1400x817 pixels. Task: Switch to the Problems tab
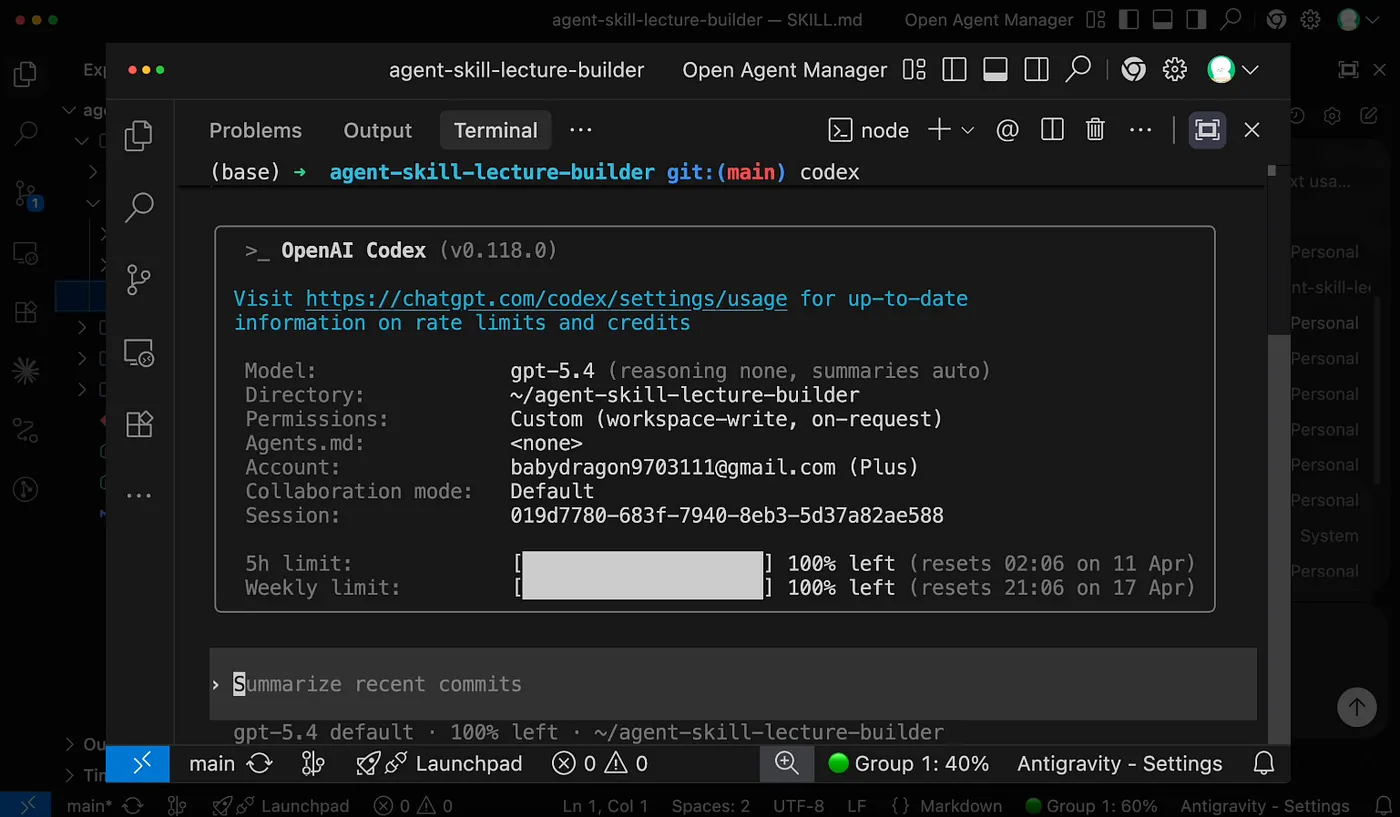[x=255, y=130]
